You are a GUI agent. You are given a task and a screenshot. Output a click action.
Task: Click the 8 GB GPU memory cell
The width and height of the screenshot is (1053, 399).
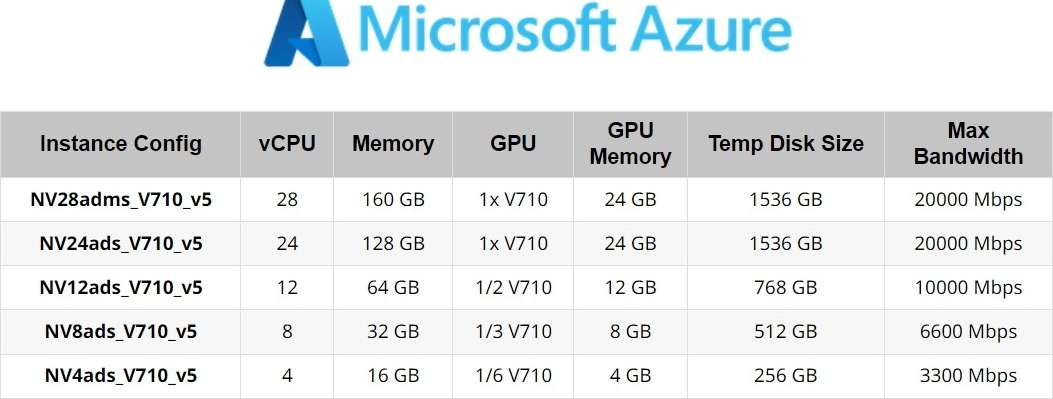tap(630, 331)
